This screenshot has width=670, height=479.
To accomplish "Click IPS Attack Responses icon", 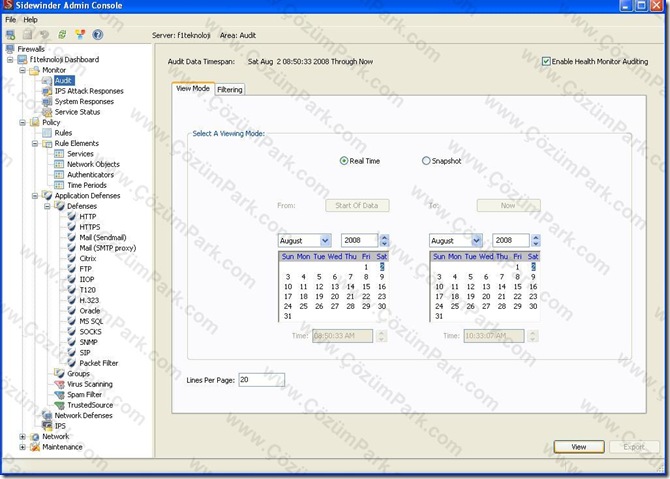I will tap(47, 91).
